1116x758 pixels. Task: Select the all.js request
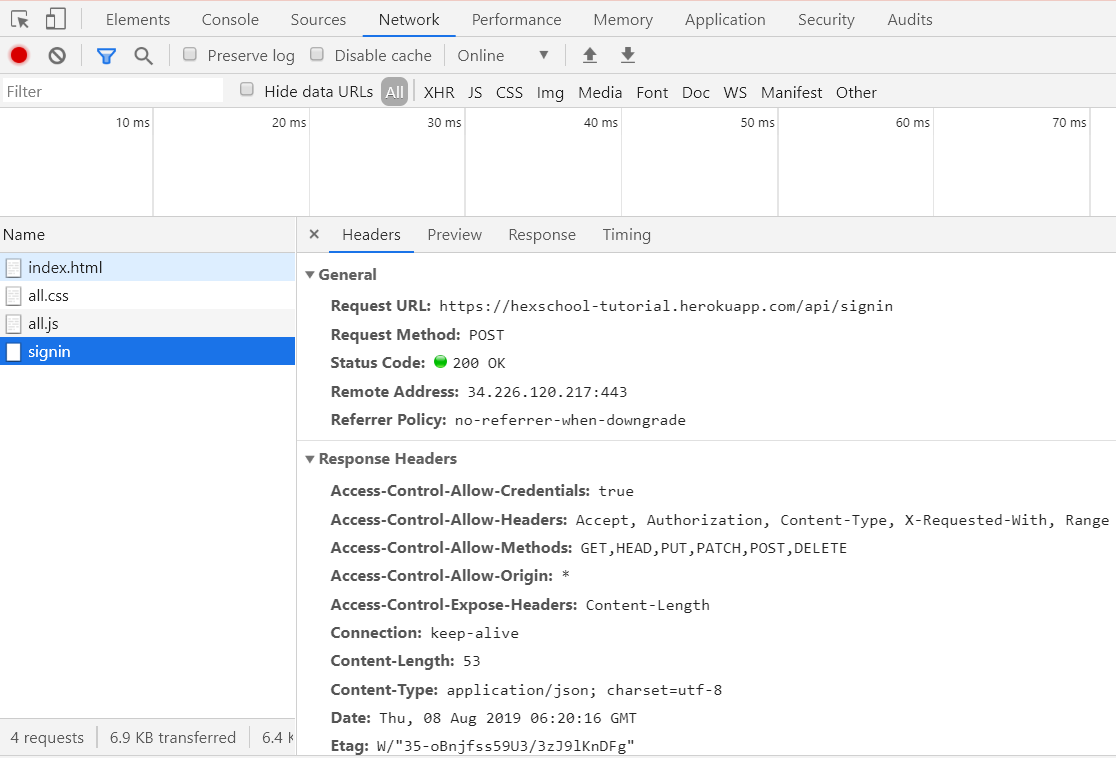[x=44, y=324]
